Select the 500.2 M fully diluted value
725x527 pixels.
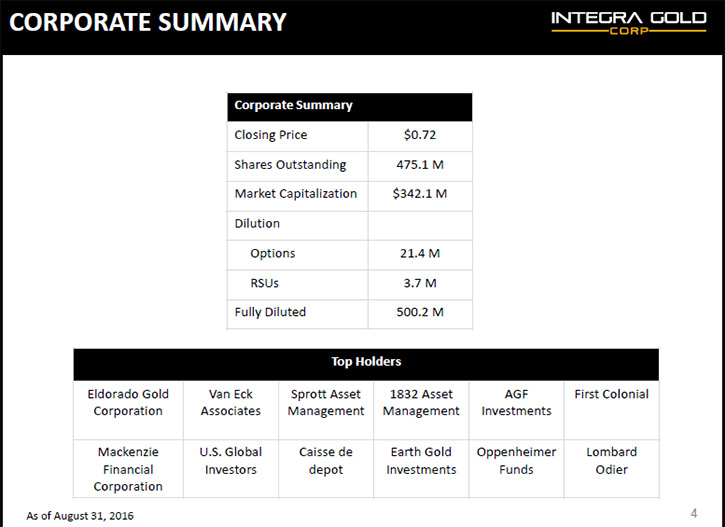pyautogui.click(x=420, y=312)
